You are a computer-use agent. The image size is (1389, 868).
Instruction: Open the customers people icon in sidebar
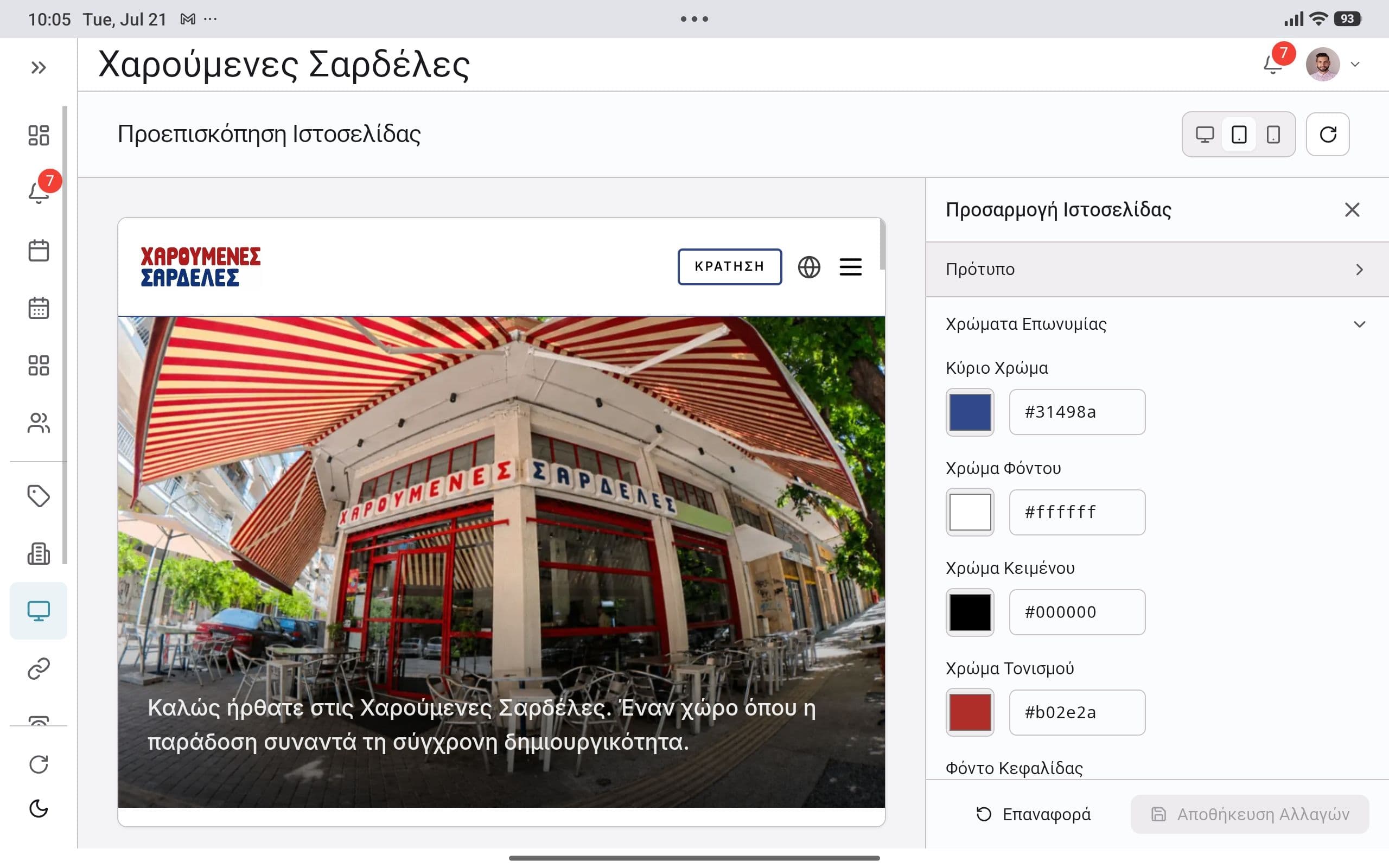(39, 423)
